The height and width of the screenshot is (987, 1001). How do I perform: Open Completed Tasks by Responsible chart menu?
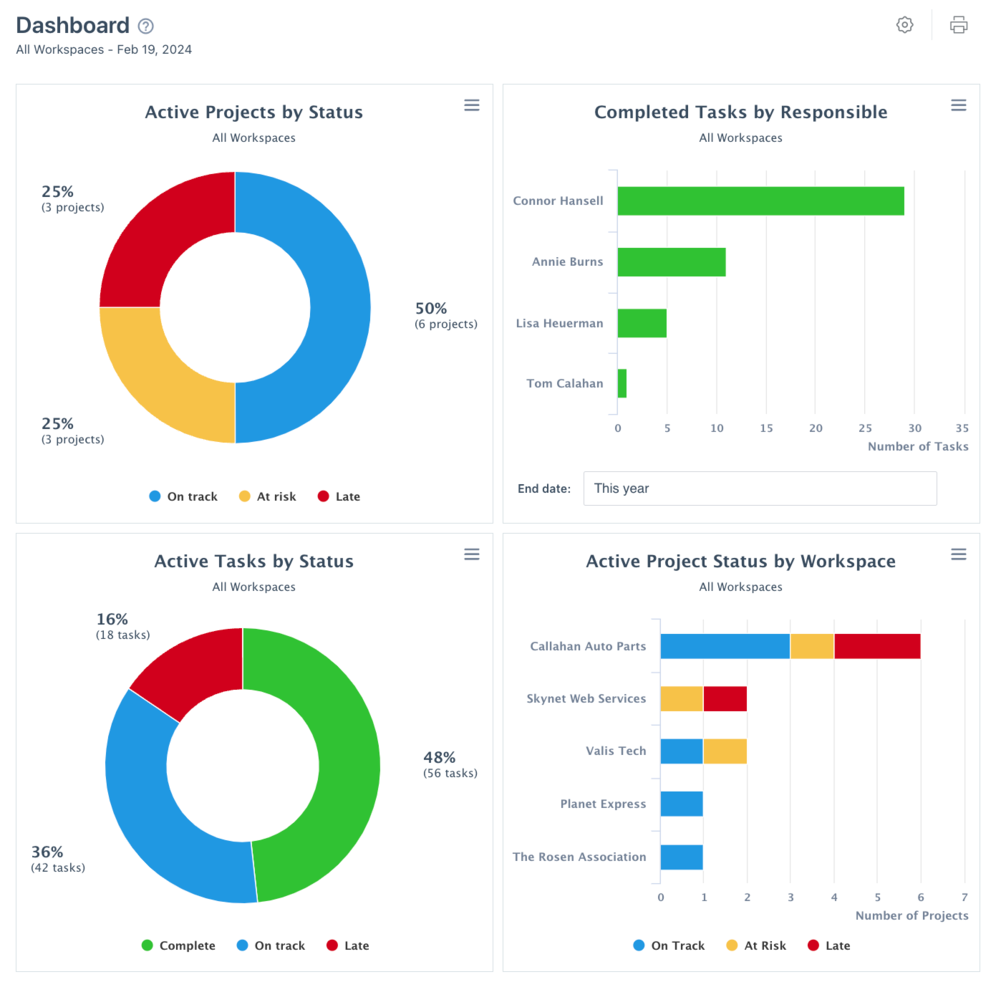(958, 105)
